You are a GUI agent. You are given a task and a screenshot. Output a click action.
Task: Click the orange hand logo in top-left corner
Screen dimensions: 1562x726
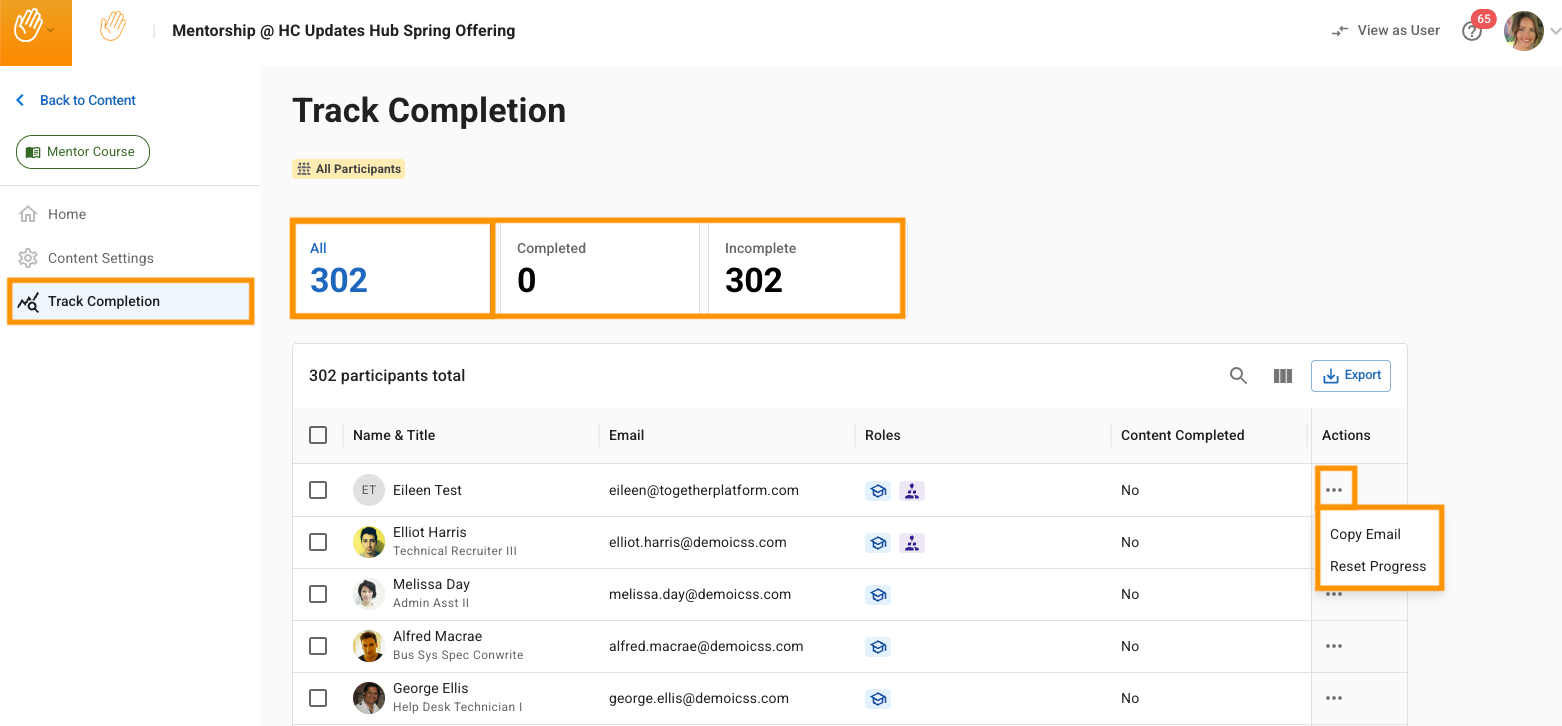tap(28, 28)
